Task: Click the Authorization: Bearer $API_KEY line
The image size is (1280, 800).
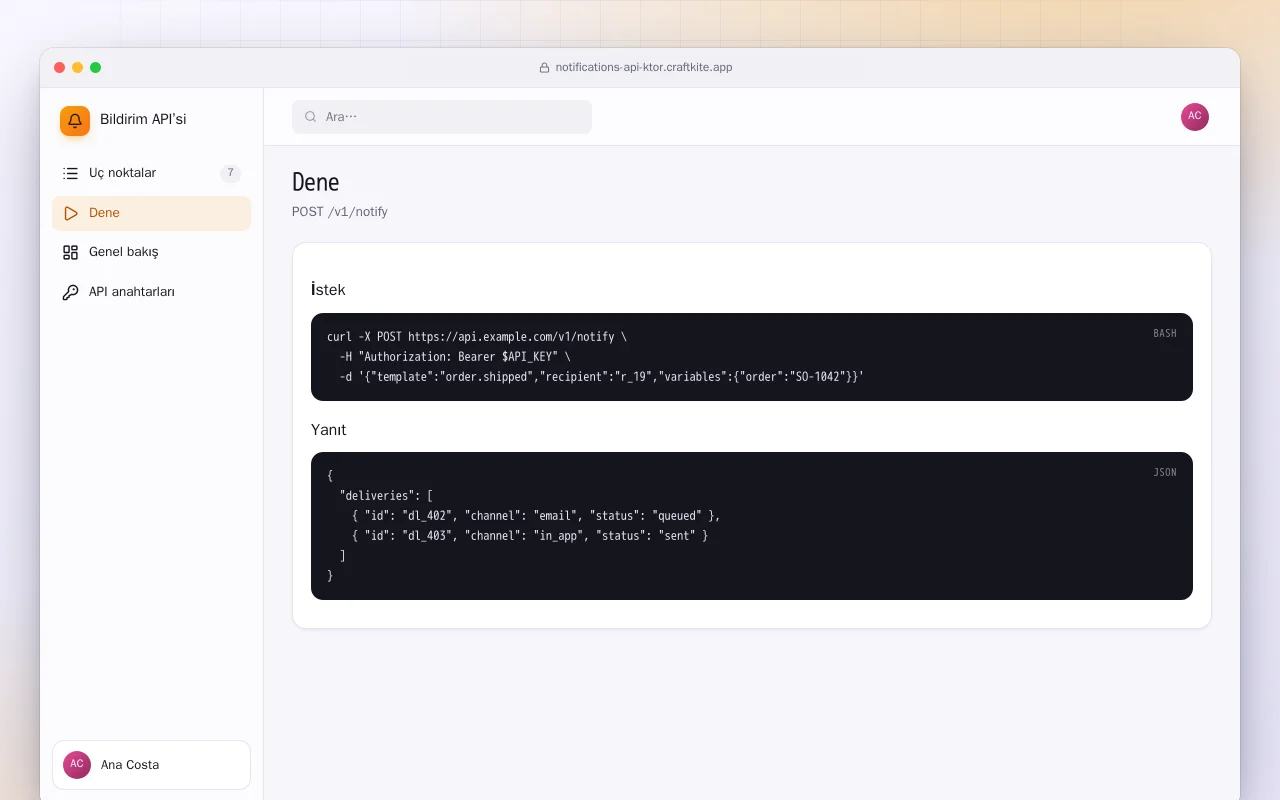Action: [x=457, y=357]
